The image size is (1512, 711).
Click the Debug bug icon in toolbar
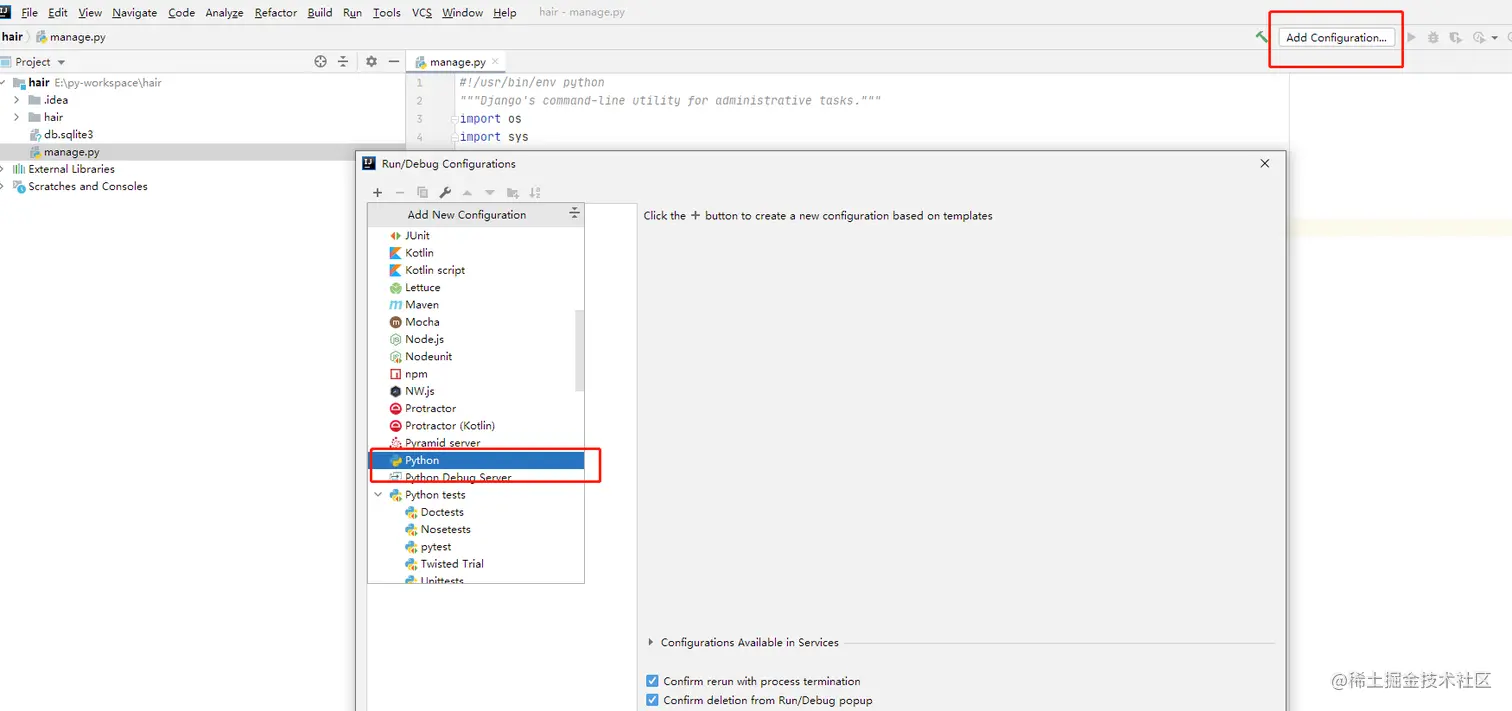click(x=1433, y=37)
